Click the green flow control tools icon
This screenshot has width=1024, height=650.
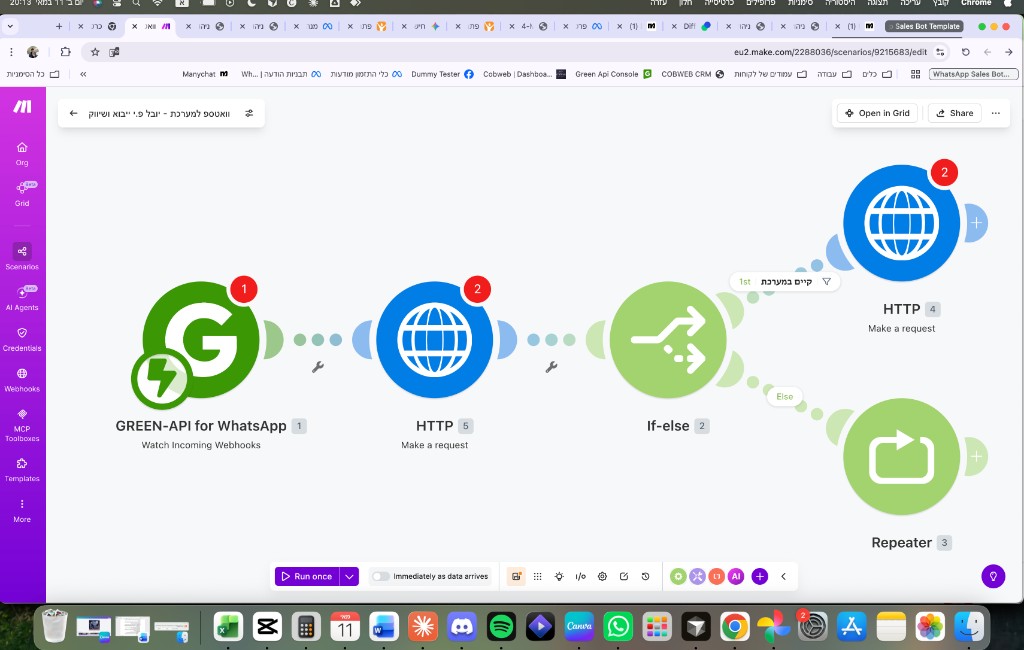click(679, 576)
